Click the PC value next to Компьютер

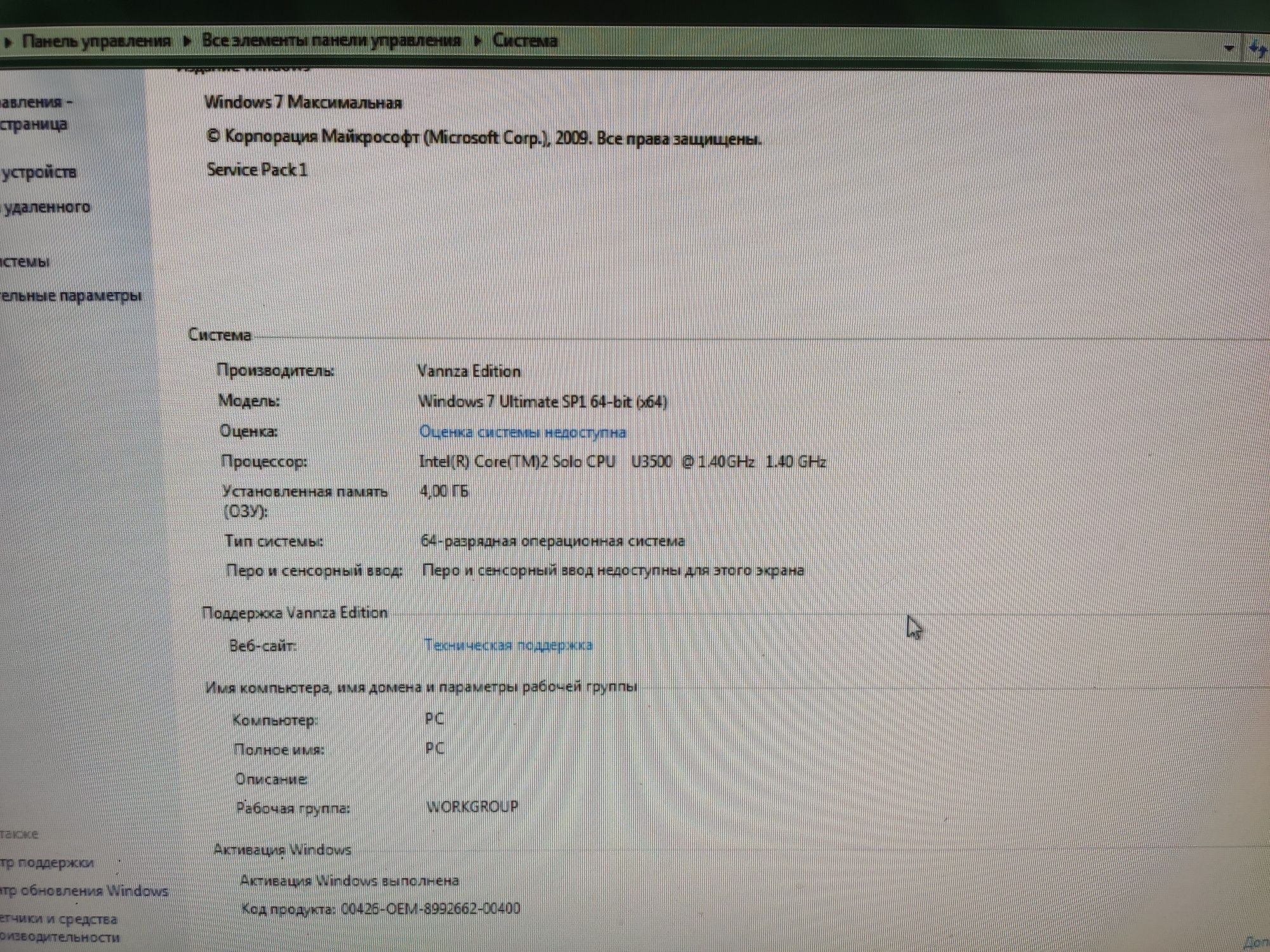434,718
